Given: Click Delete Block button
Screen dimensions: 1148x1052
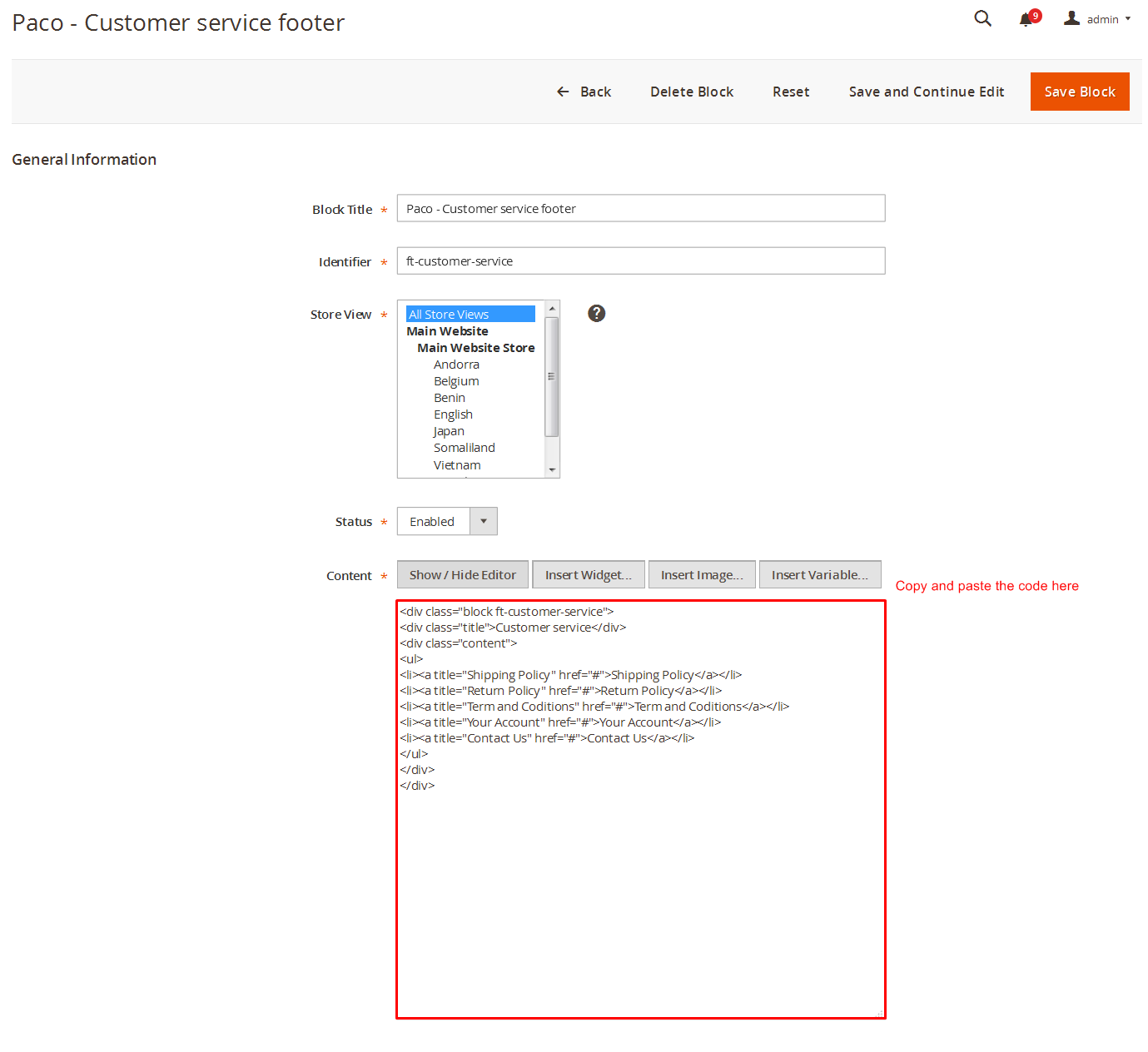Looking at the screenshot, I should (692, 92).
